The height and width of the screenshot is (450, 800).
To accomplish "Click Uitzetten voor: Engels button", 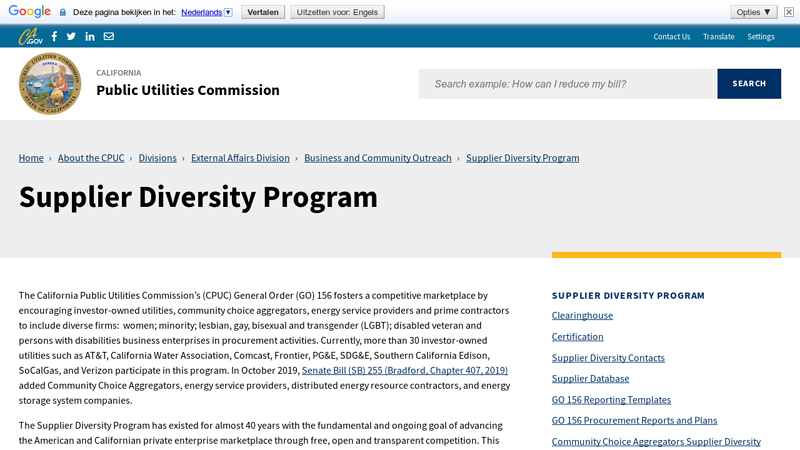I will (337, 12).
